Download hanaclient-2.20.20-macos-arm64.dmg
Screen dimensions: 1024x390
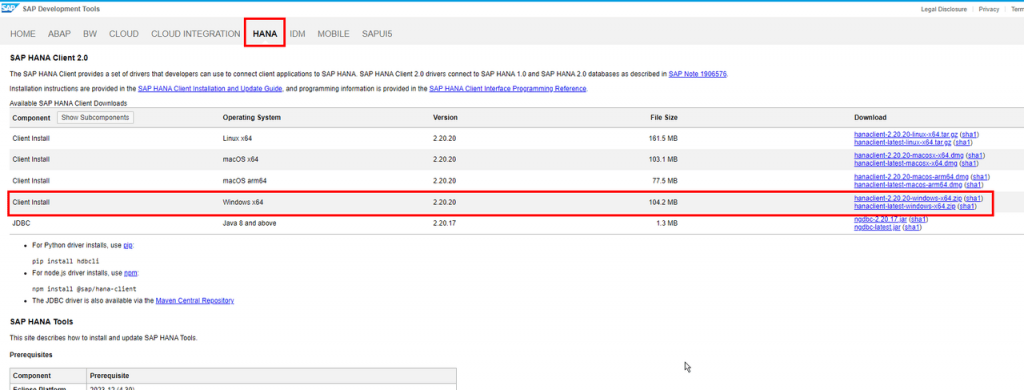[x=911, y=177]
